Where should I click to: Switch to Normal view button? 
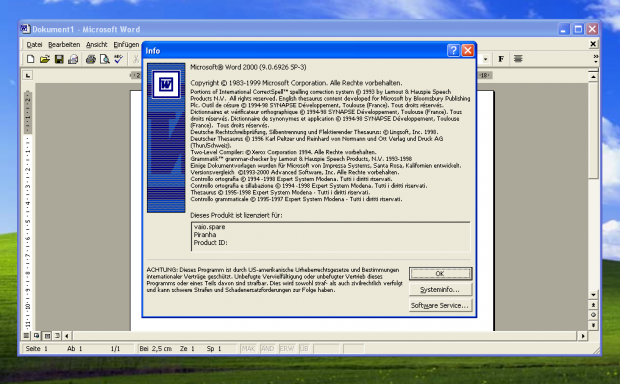coord(26,336)
